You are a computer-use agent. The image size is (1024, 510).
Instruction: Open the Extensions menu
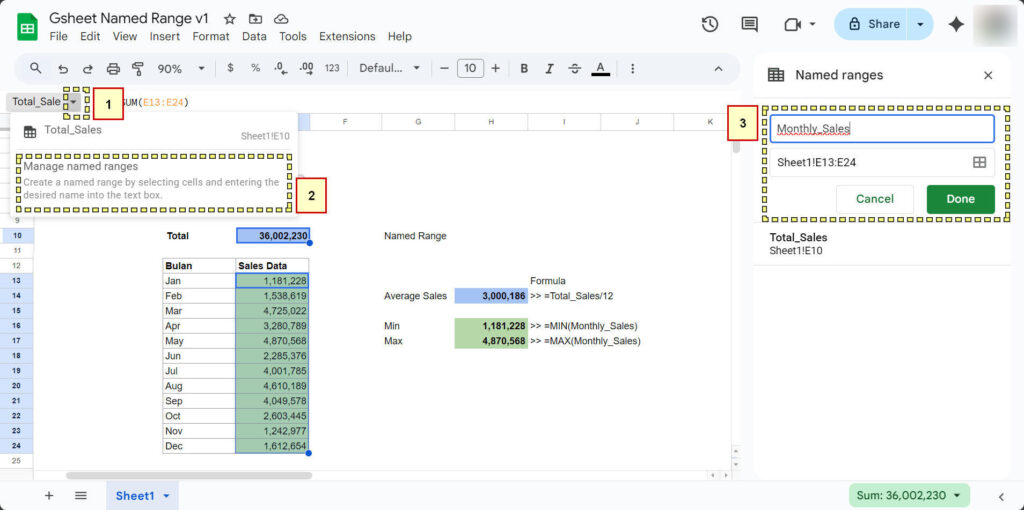[347, 37]
